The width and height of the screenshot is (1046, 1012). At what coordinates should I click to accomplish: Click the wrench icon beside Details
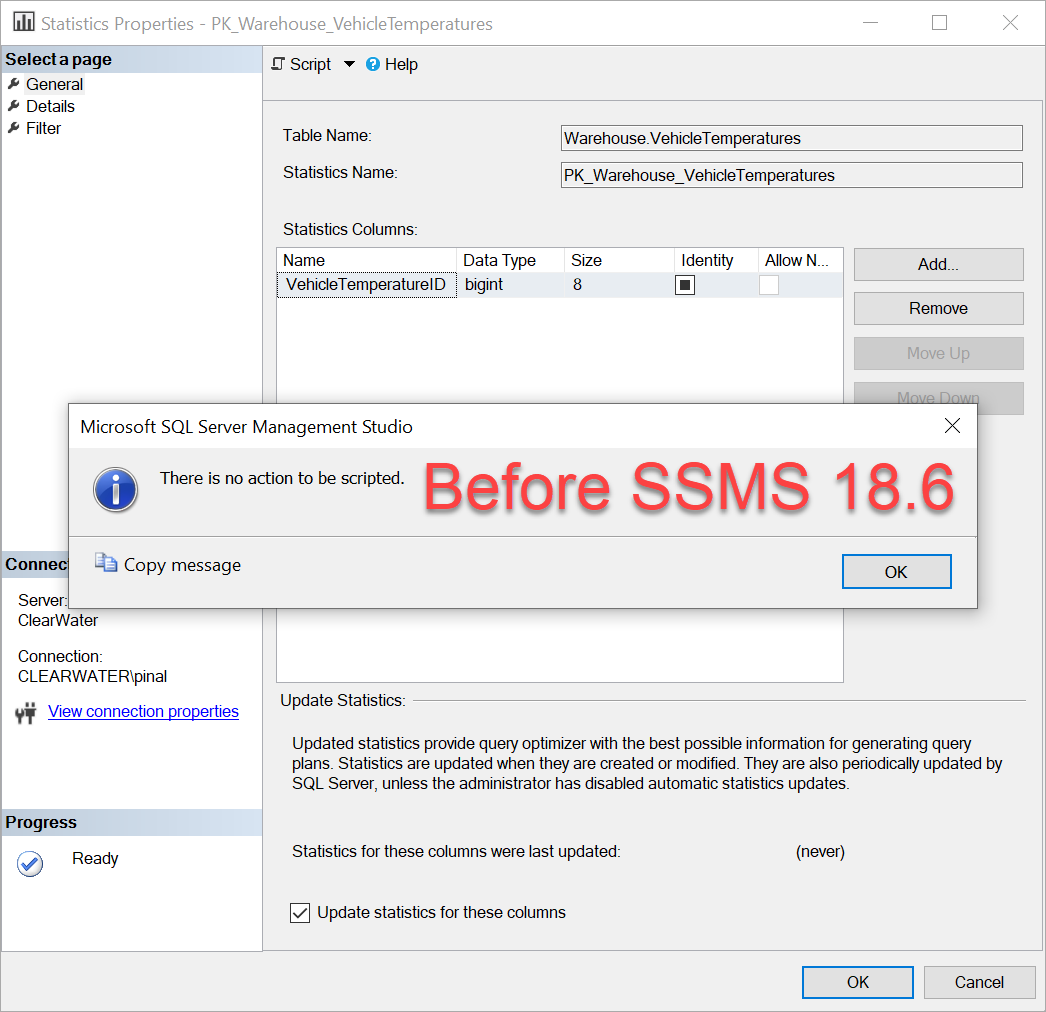coord(13,106)
